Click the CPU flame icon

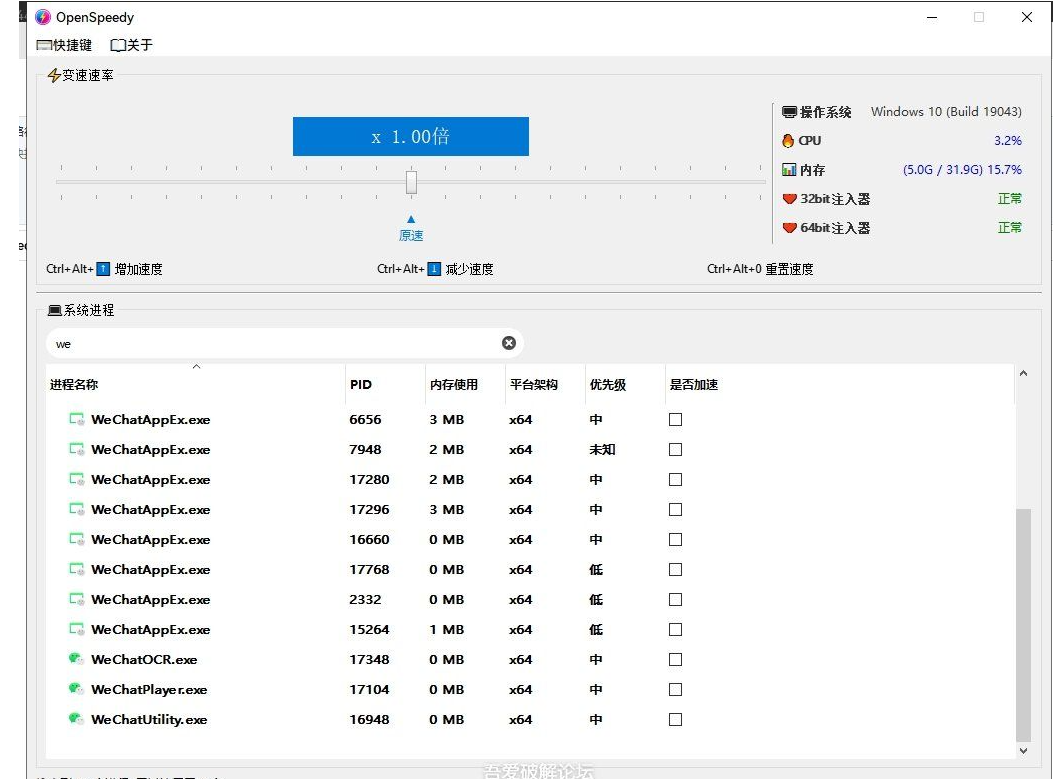788,141
